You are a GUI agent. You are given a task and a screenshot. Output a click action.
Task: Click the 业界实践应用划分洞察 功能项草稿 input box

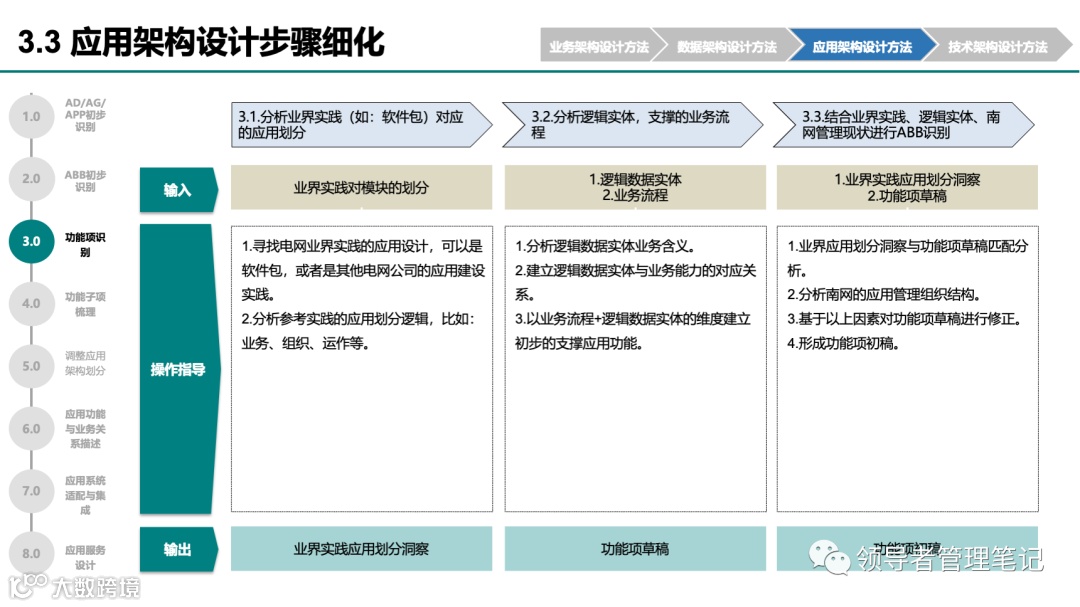tap(907, 187)
